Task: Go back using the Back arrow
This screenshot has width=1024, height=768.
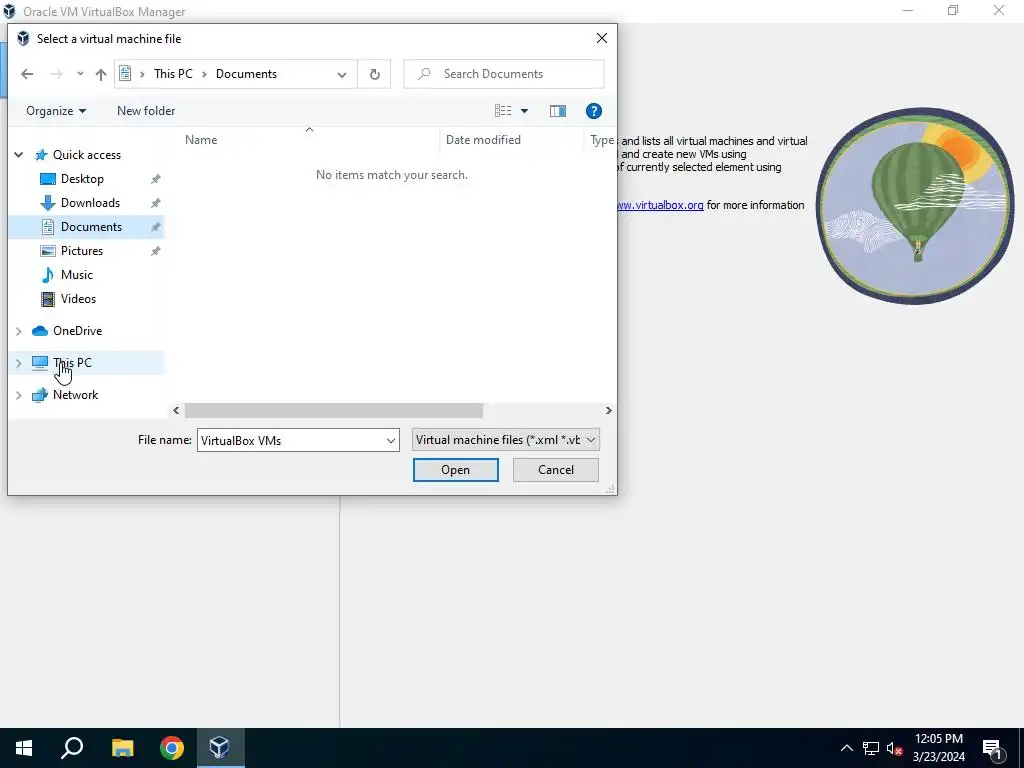Action: (x=27, y=74)
